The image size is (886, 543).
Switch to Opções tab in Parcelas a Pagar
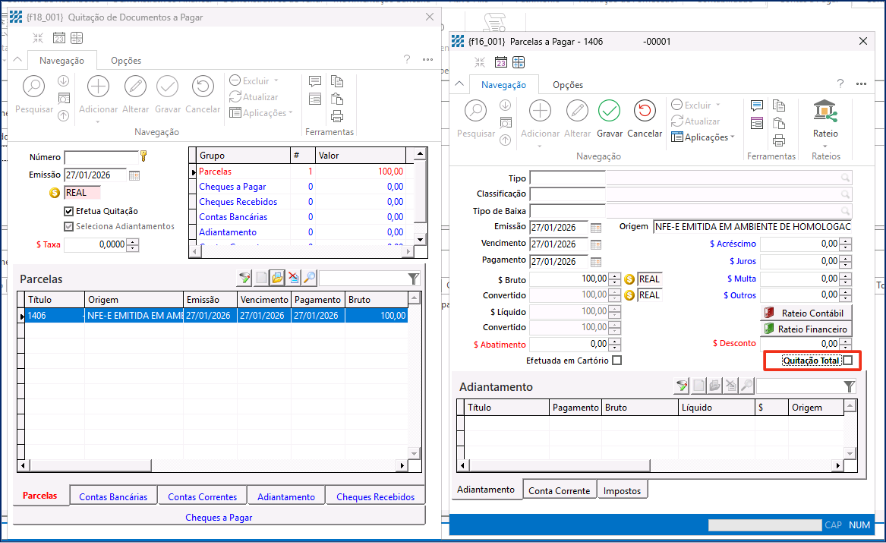point(568,85)
